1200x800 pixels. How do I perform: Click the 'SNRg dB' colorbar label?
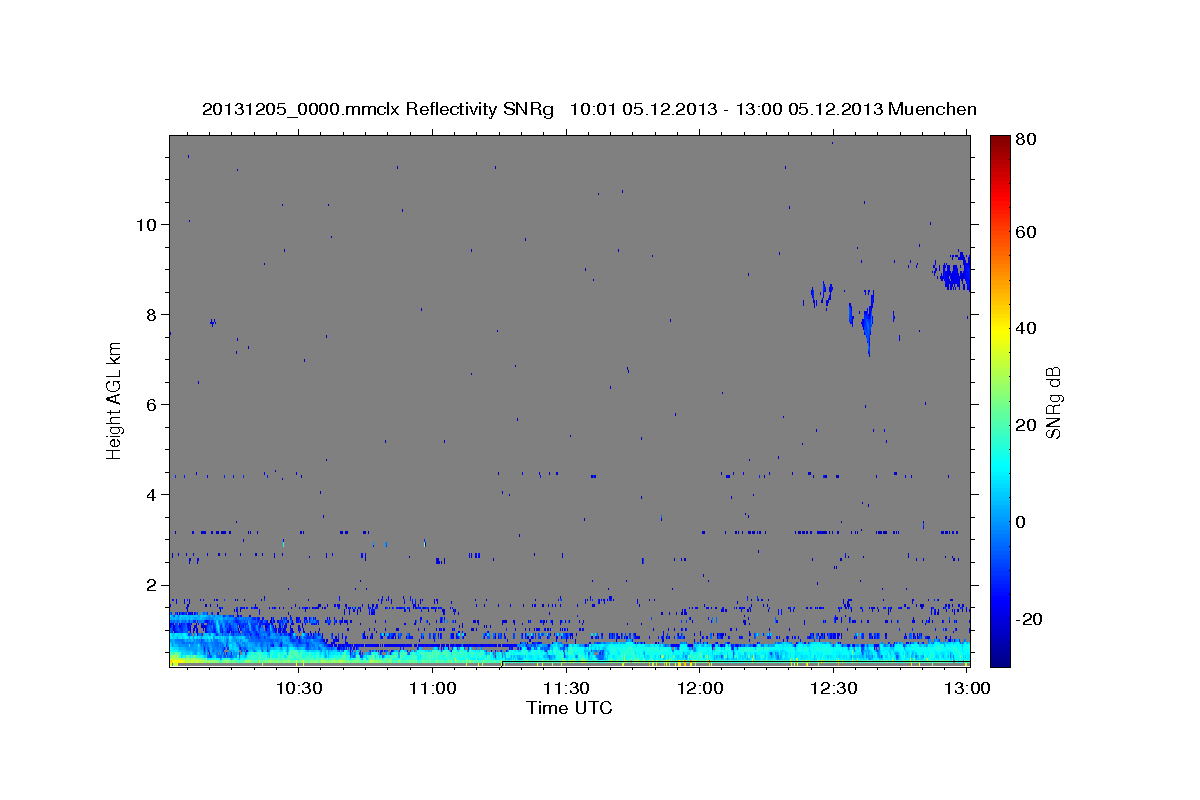(x=1053, y=402)
